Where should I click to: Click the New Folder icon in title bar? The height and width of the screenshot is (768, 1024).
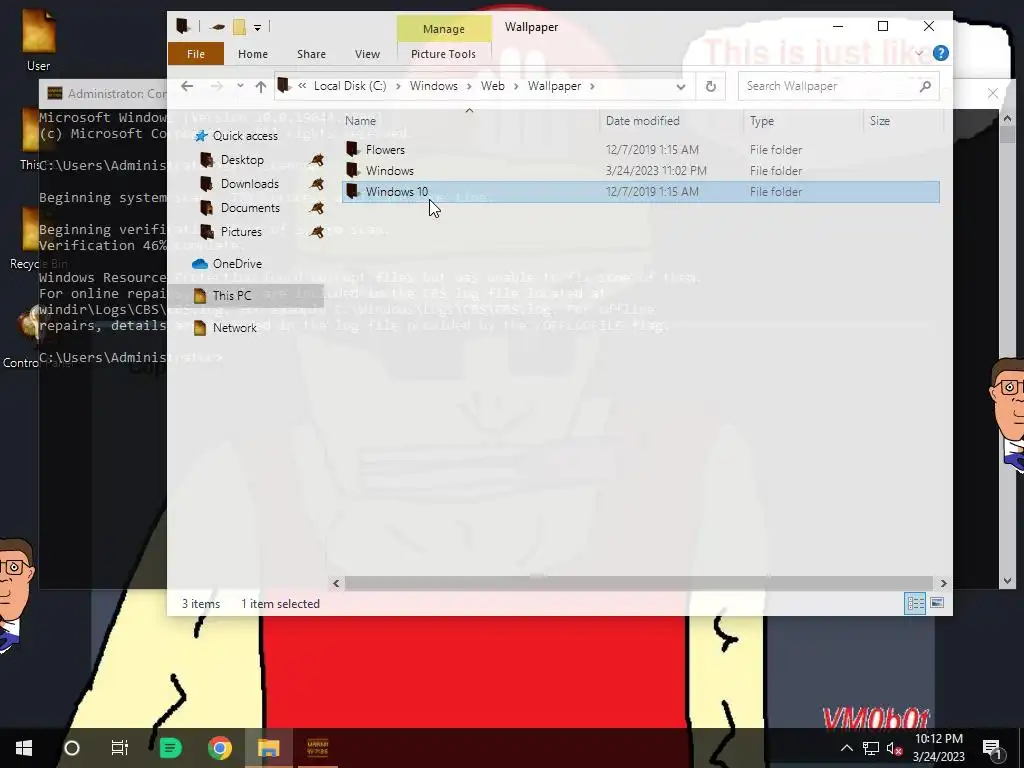[x=240, y=27]
